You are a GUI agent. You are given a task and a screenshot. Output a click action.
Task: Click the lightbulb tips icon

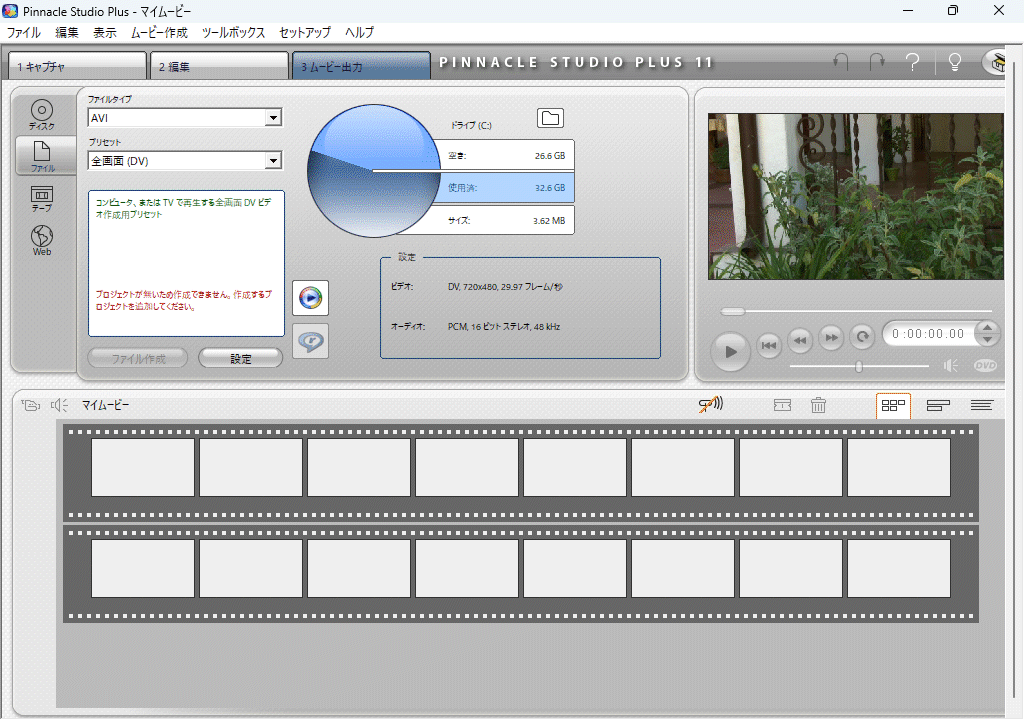954,62
